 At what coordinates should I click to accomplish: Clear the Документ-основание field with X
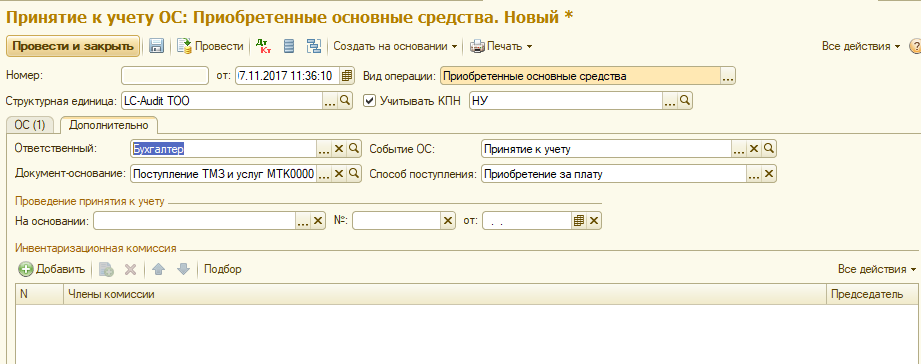[338, 174]
